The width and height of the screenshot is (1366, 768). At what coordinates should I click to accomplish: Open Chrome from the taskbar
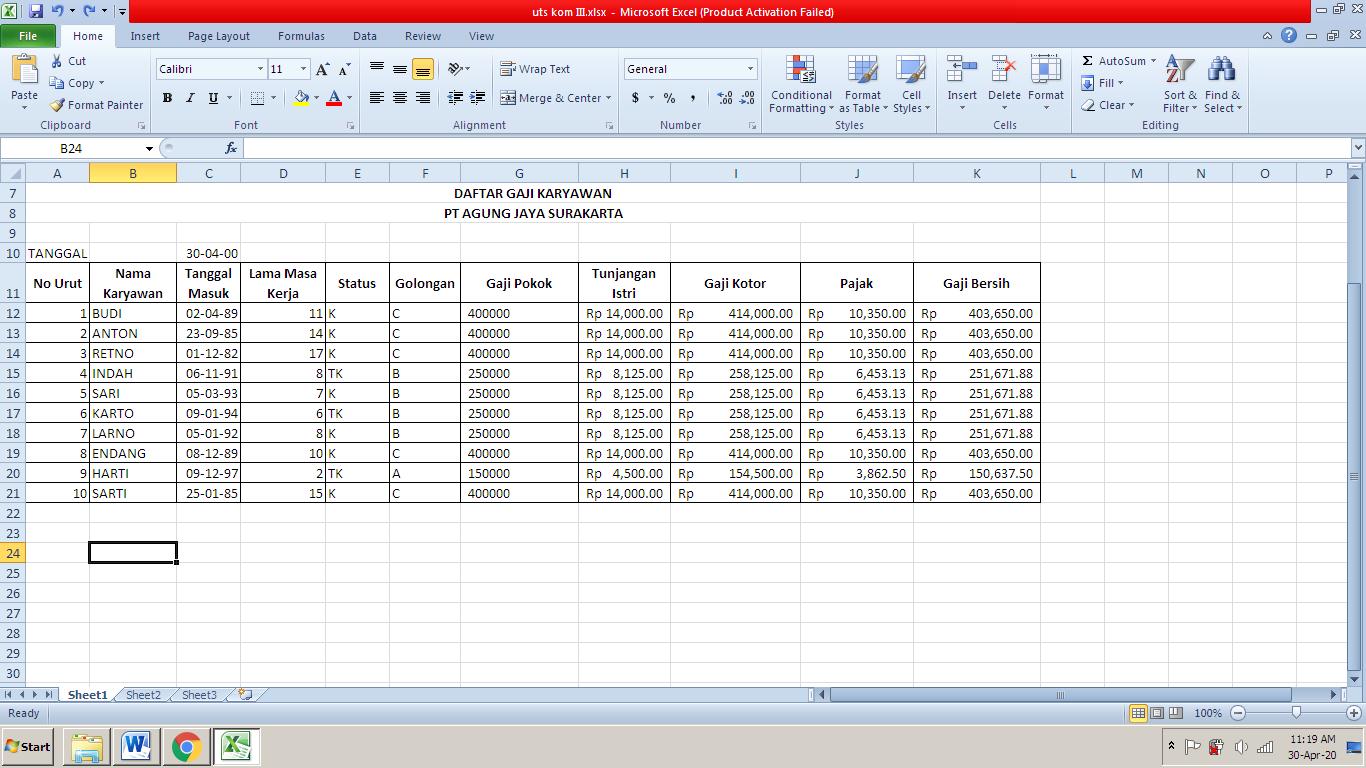tap(186, 746)
